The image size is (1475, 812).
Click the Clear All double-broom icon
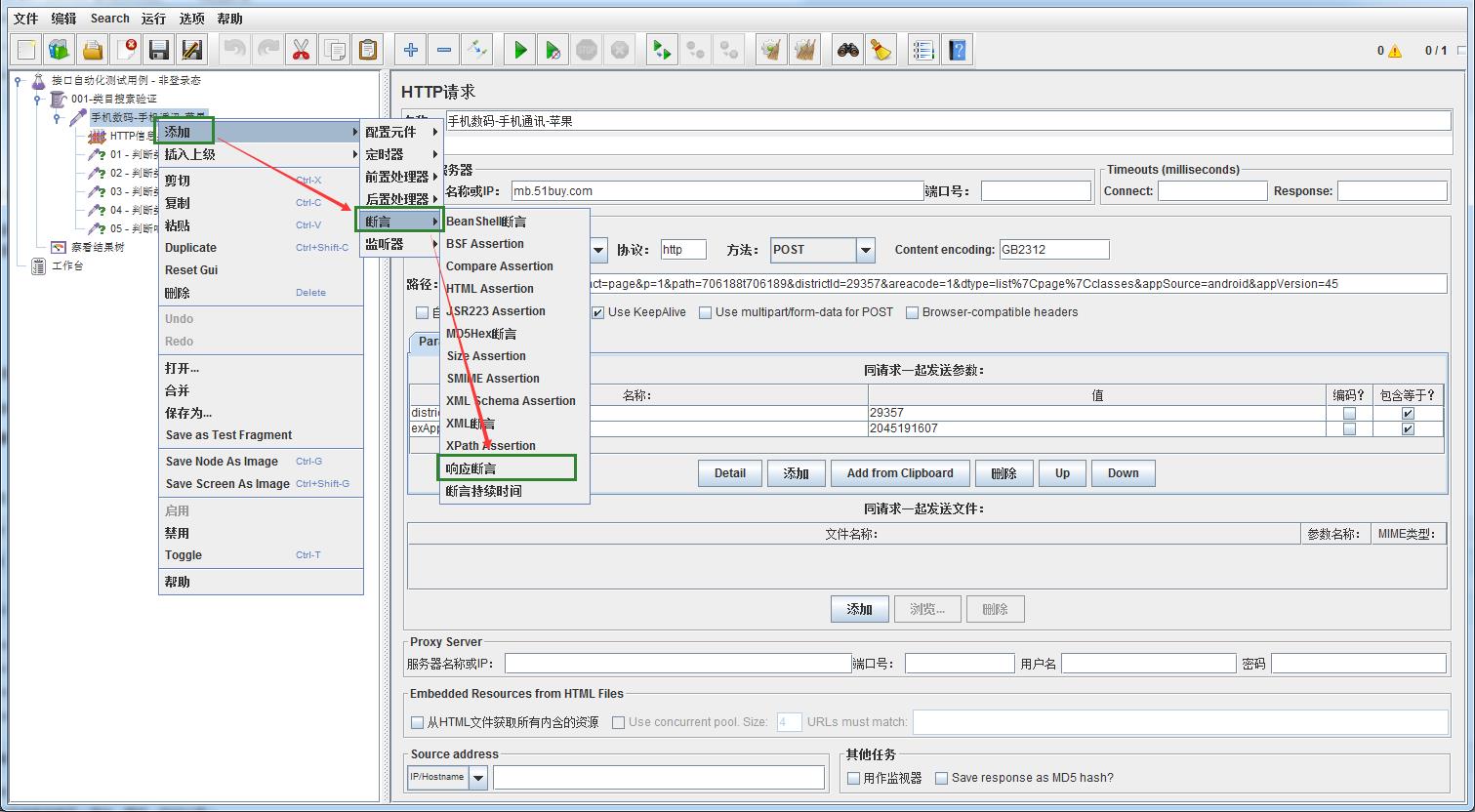[805, 50]
